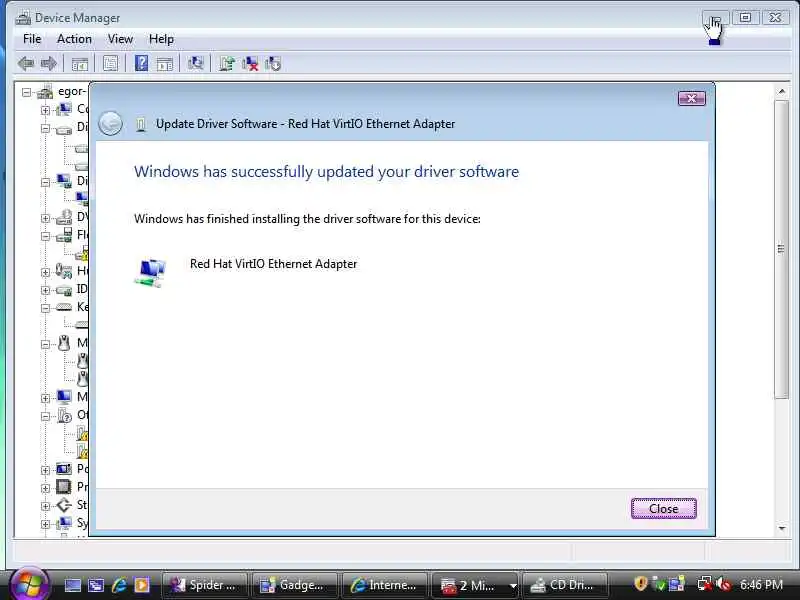Click the Forward arrow in Device Manager toolbar
Viewport: 800px width, 600px height.
click(48, 64)
